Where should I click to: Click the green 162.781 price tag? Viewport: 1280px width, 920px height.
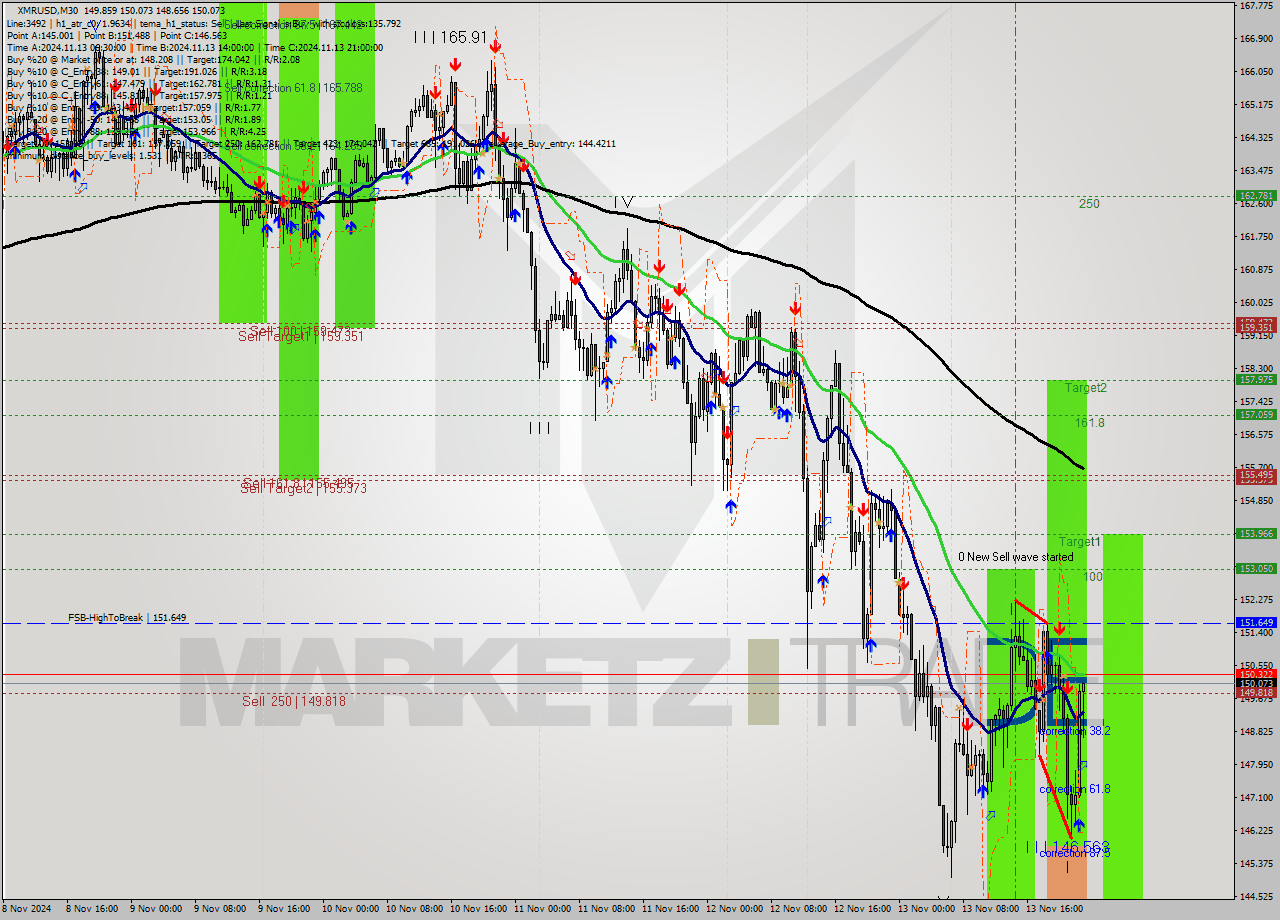[1256, 196]
